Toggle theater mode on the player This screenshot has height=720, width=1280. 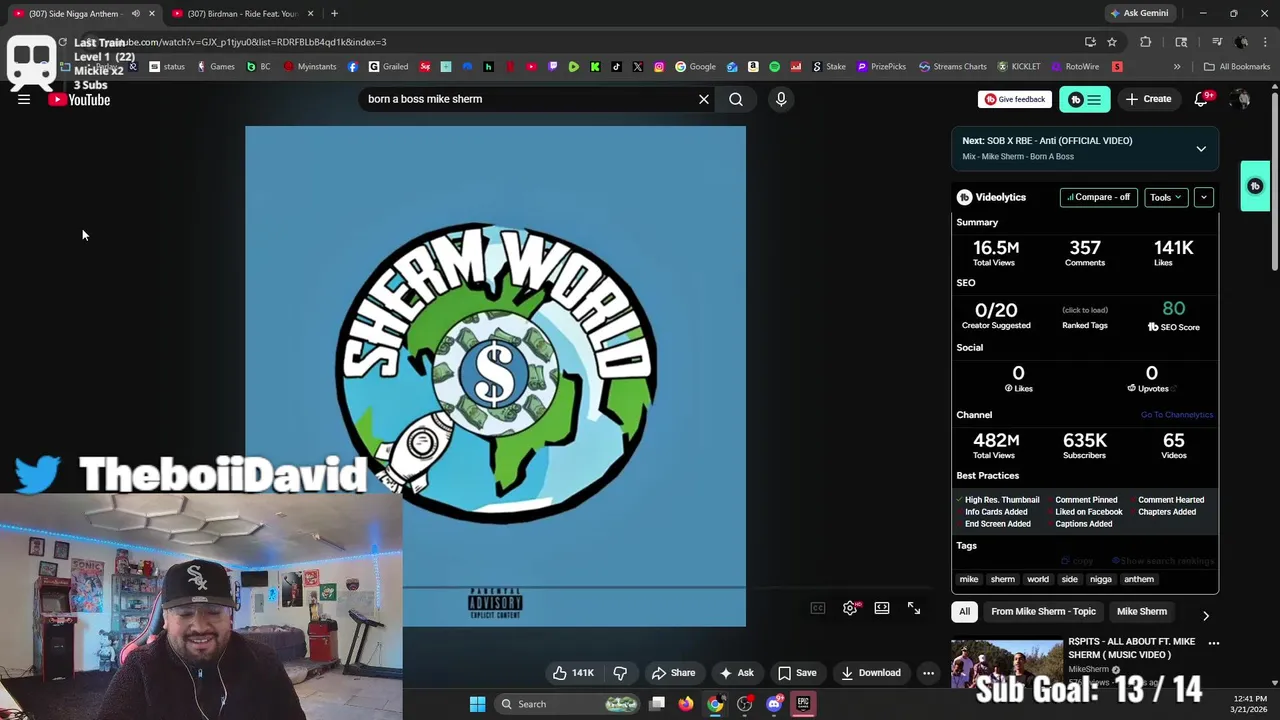point(882,608)
